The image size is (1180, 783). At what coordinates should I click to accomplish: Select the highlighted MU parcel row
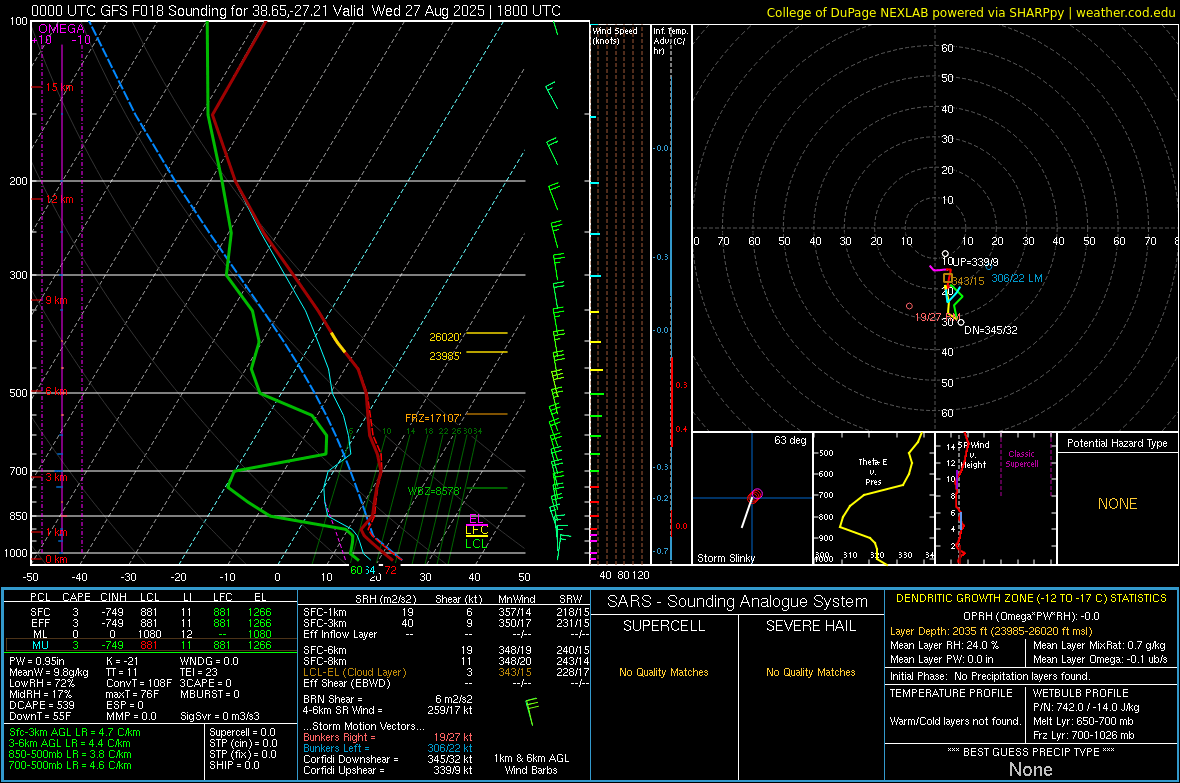pos(151,645)
